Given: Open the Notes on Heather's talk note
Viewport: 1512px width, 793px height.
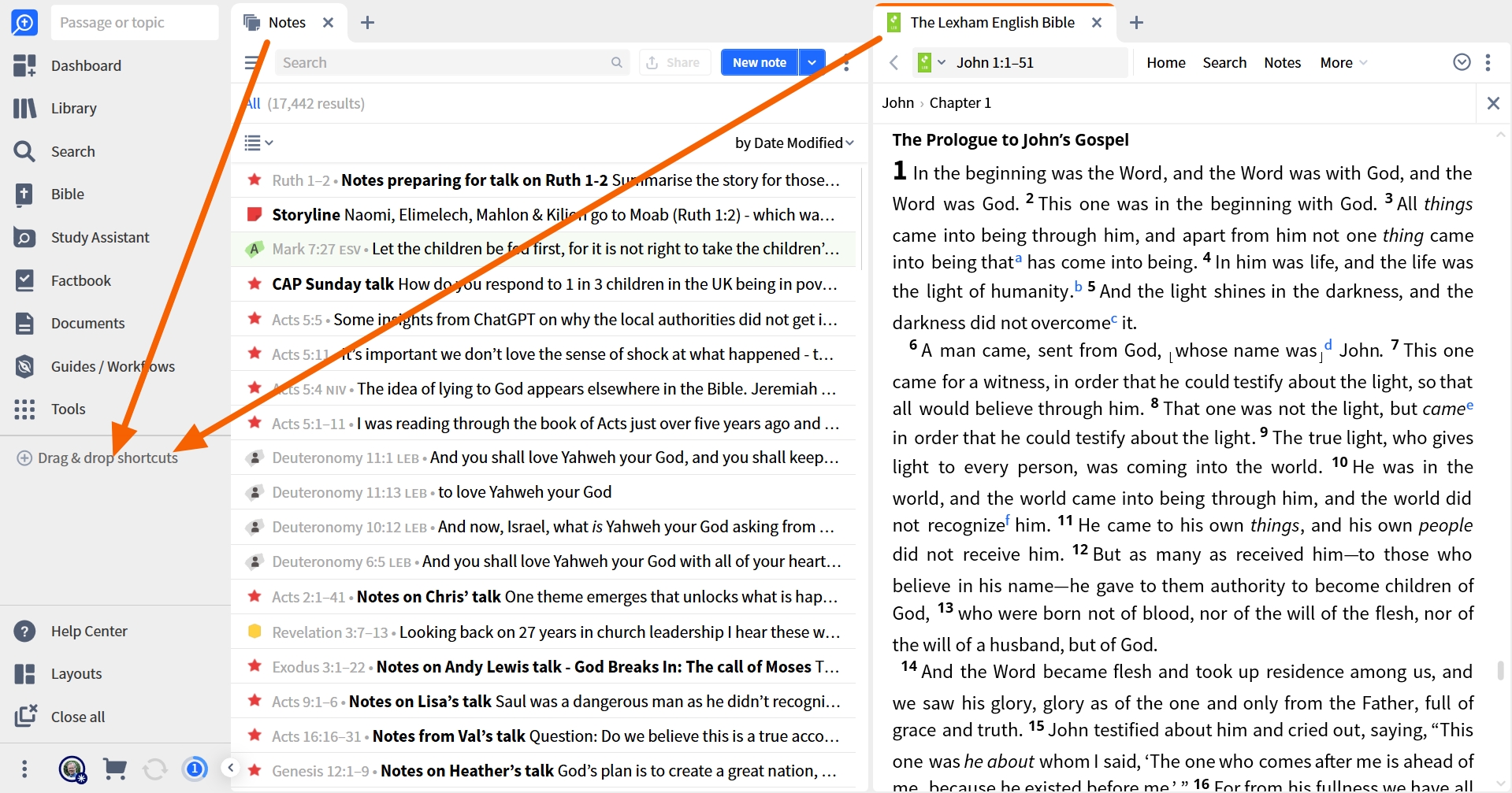Looking at the screenshot, I should 544,770.
